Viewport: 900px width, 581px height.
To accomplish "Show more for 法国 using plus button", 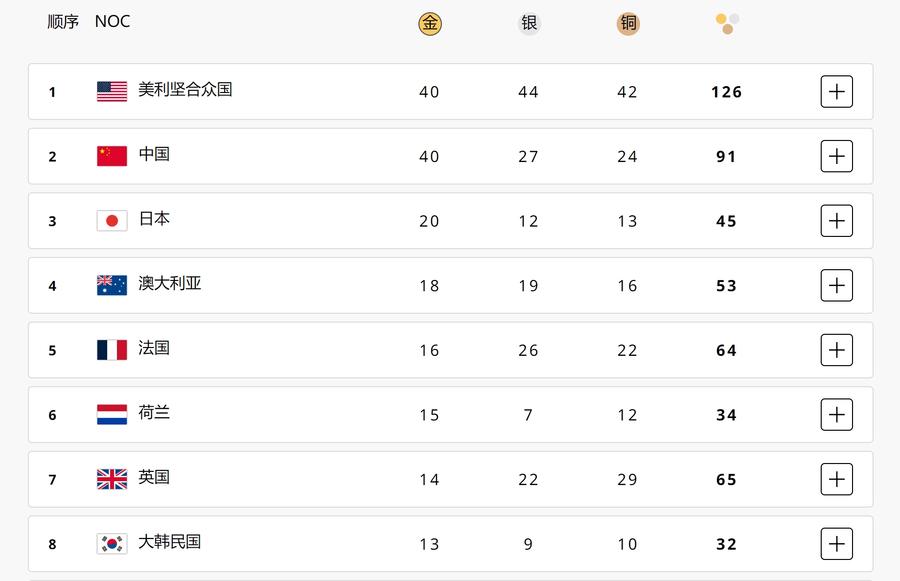I will [x=836, y=350].
